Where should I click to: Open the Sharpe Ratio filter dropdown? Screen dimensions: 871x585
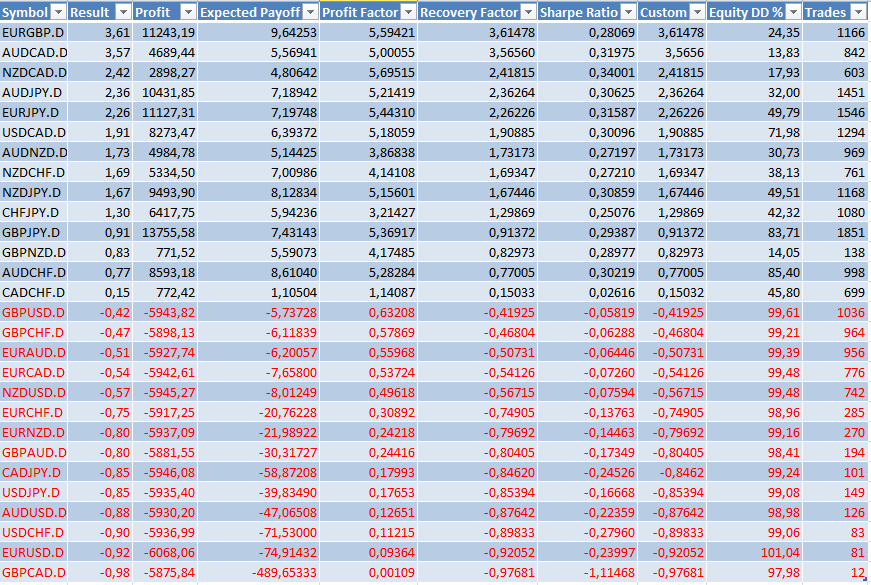[629, 12]
